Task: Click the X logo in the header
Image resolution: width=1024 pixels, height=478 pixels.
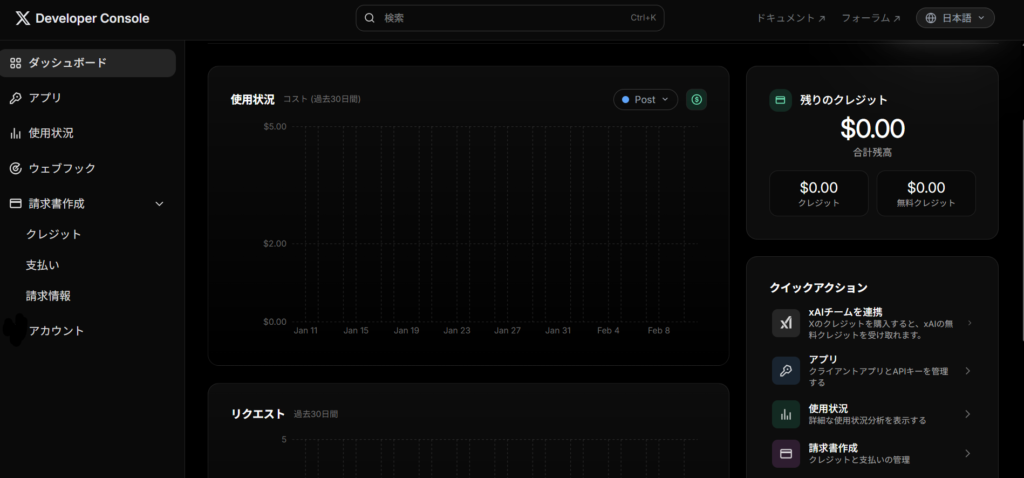Action: coord(22,18)
